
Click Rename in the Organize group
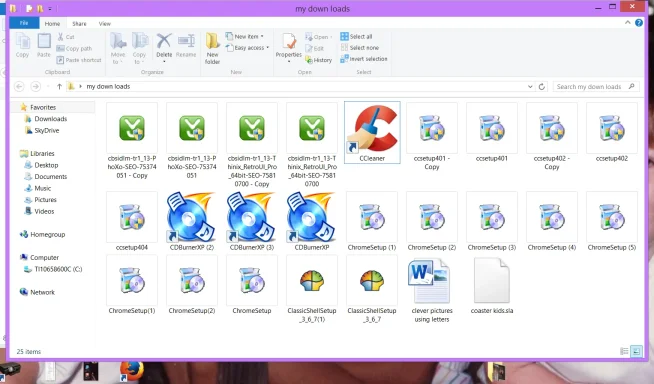click(186, 45)
